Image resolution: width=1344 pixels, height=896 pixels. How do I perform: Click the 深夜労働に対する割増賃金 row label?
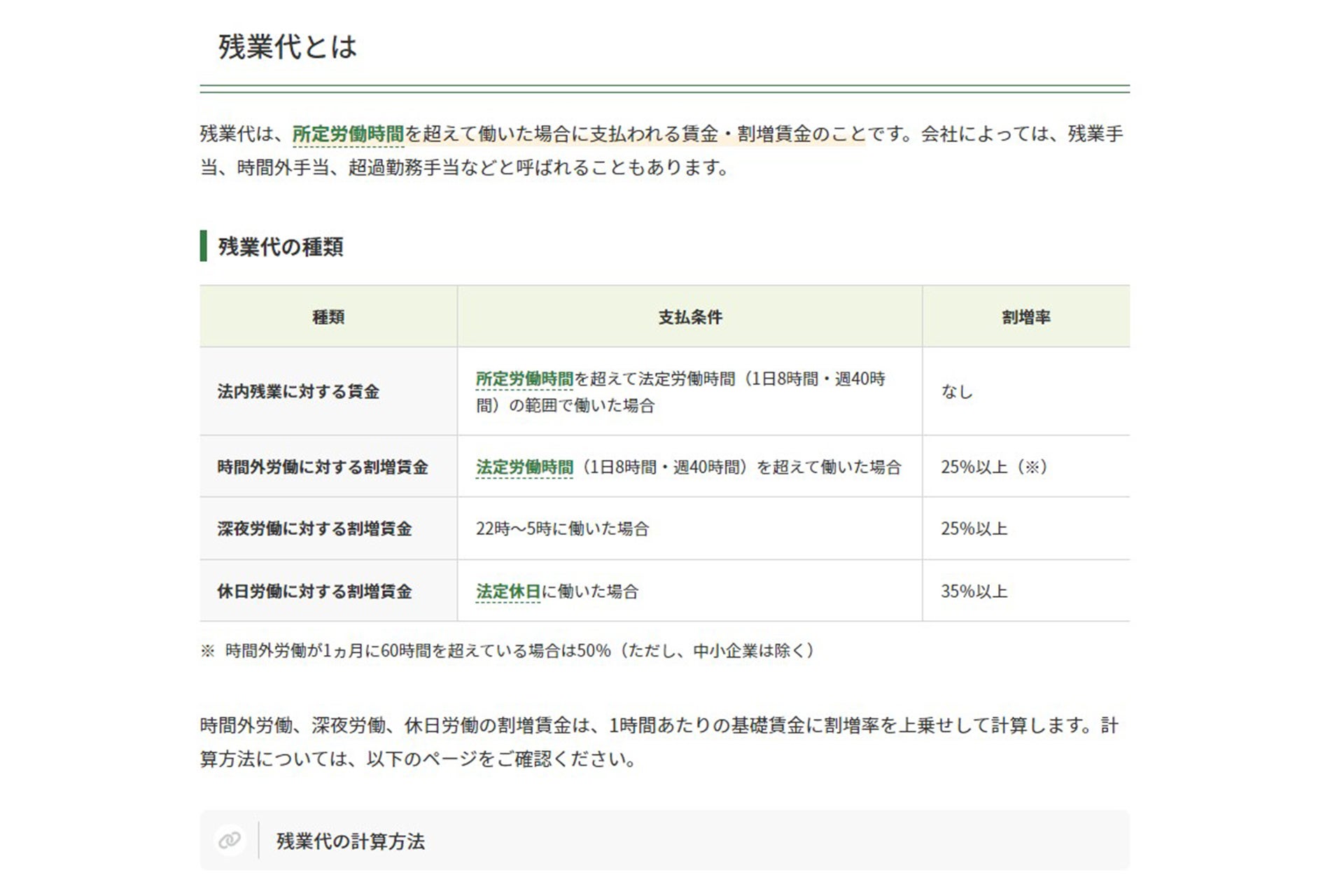coord(314,528)
